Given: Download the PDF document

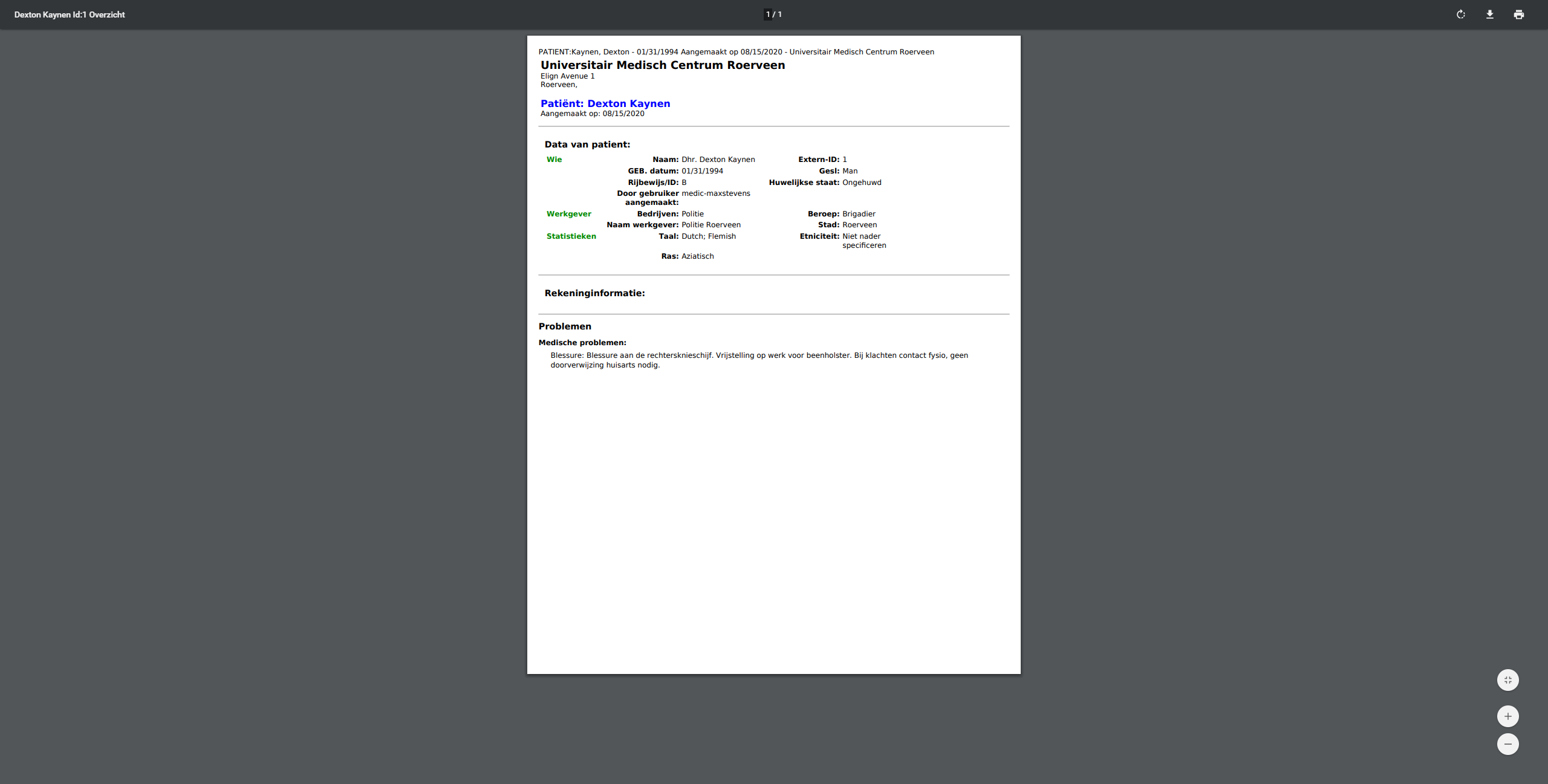Looking at the screenshot, I should tap(1490, 15).
